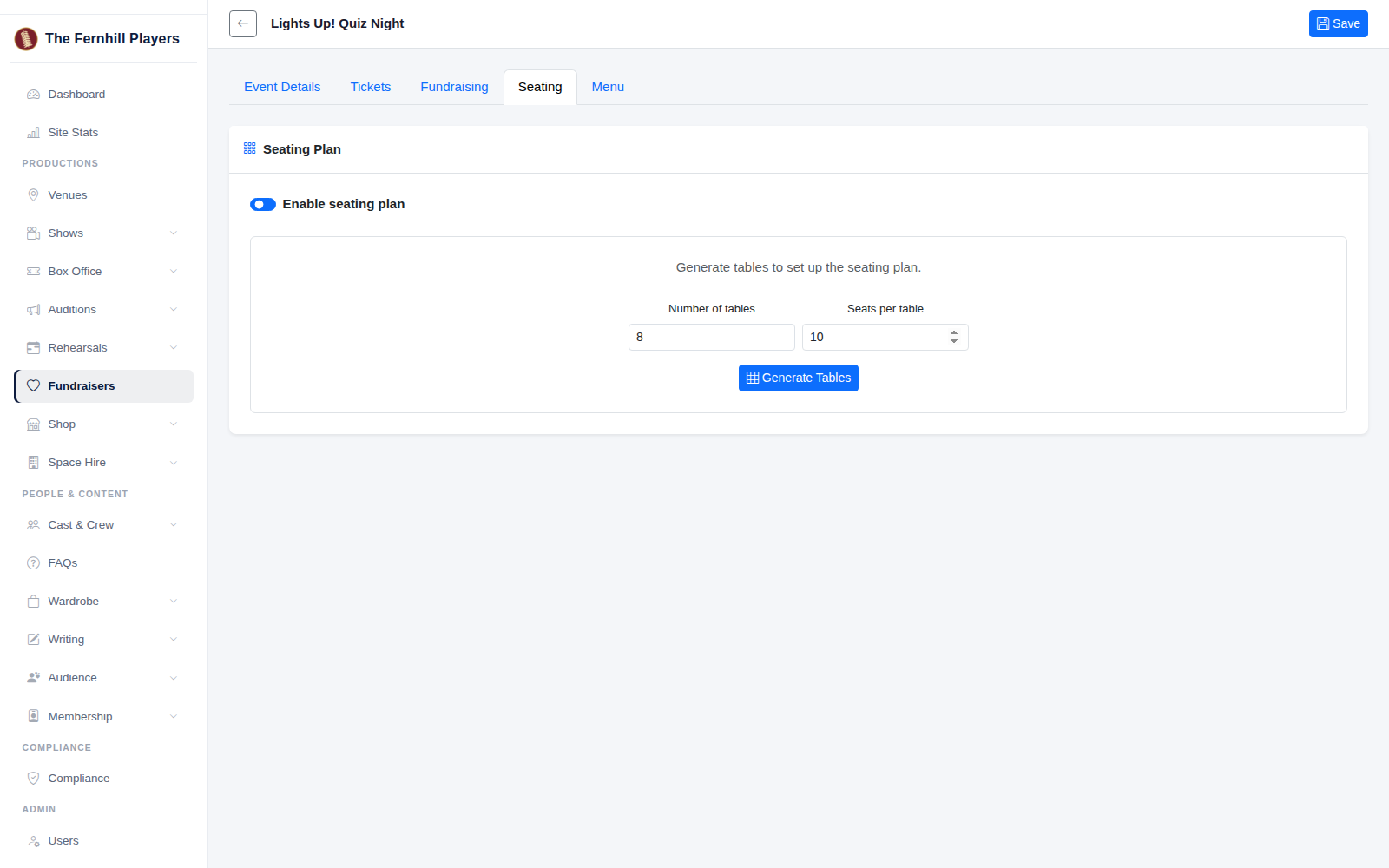The width and height of the screenshot is (1389, 868).
Task: Expand the Wardrobe chevron
Action: coord(174,602)
